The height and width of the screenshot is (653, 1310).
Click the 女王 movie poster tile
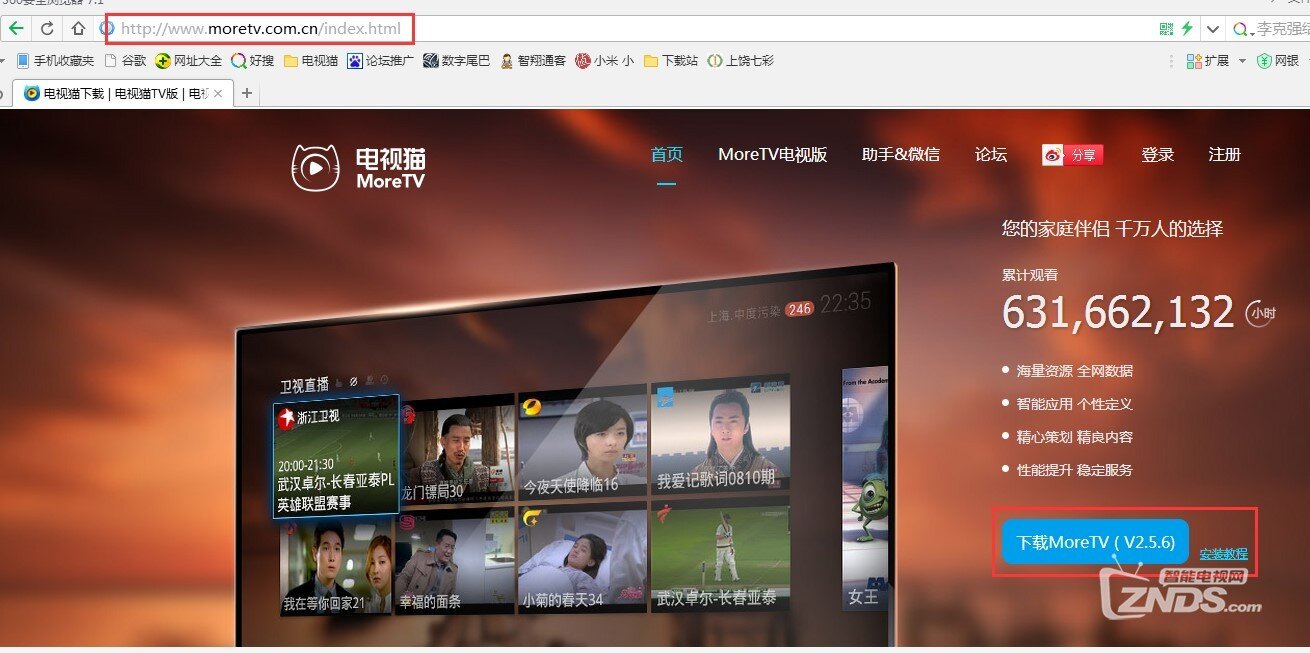(x=865, y=490)
